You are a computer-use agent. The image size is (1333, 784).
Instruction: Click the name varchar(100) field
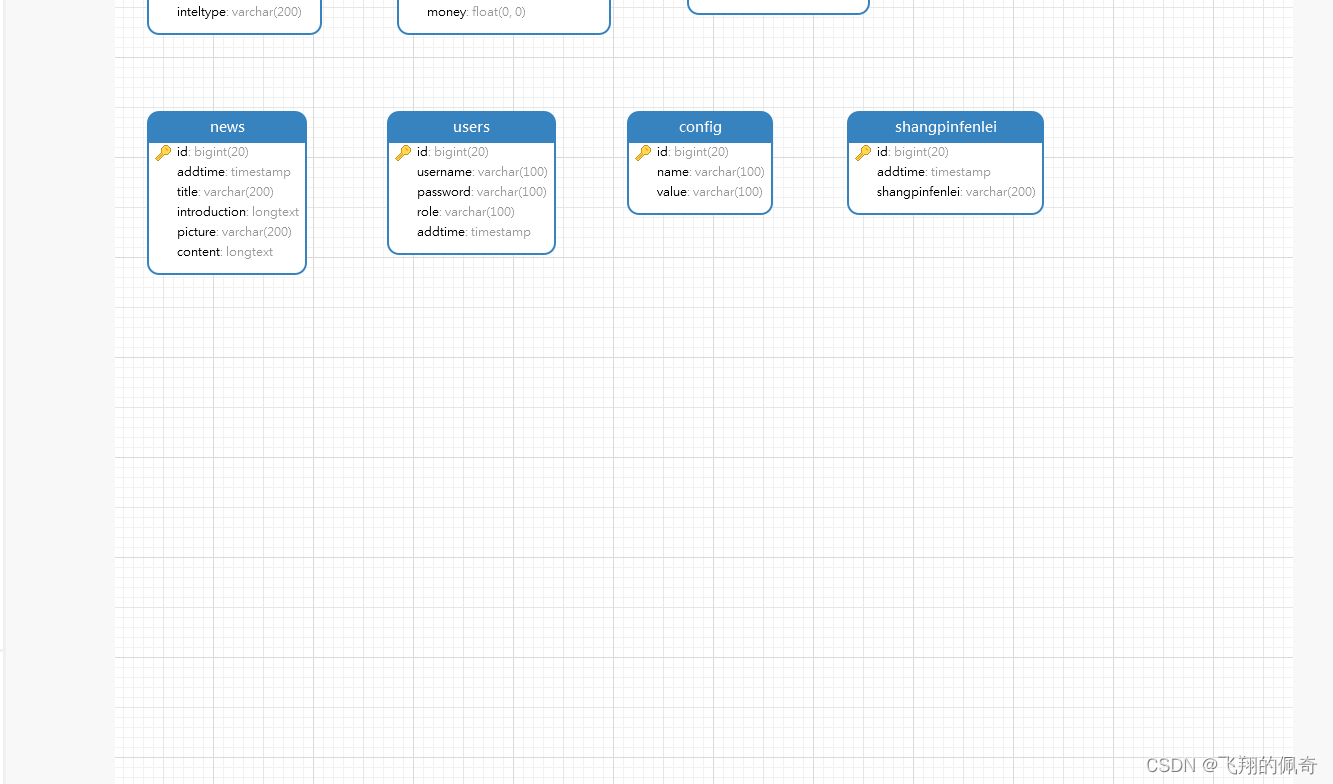point(711,172)
